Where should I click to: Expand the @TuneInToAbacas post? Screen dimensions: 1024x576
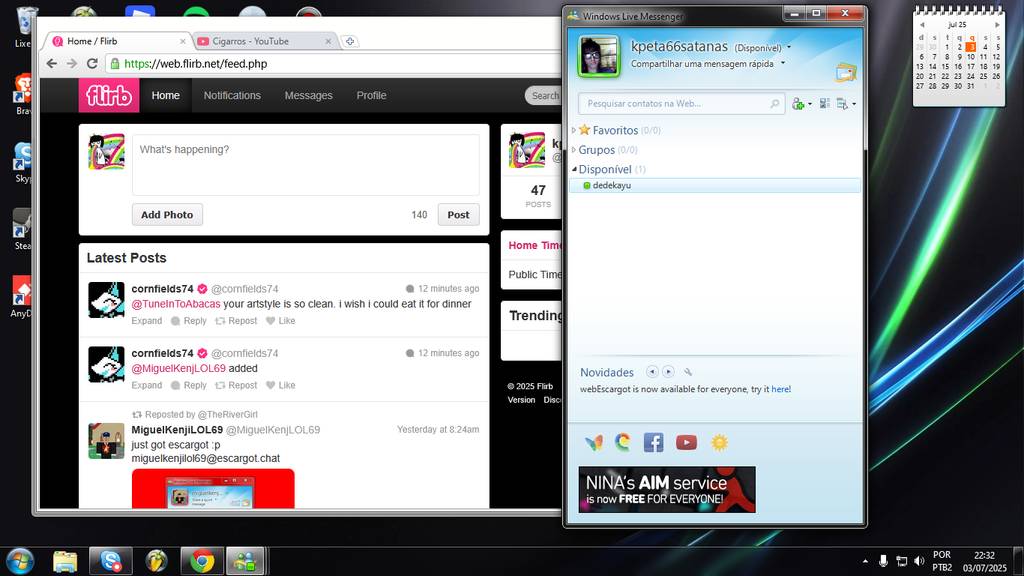(146, 321)
